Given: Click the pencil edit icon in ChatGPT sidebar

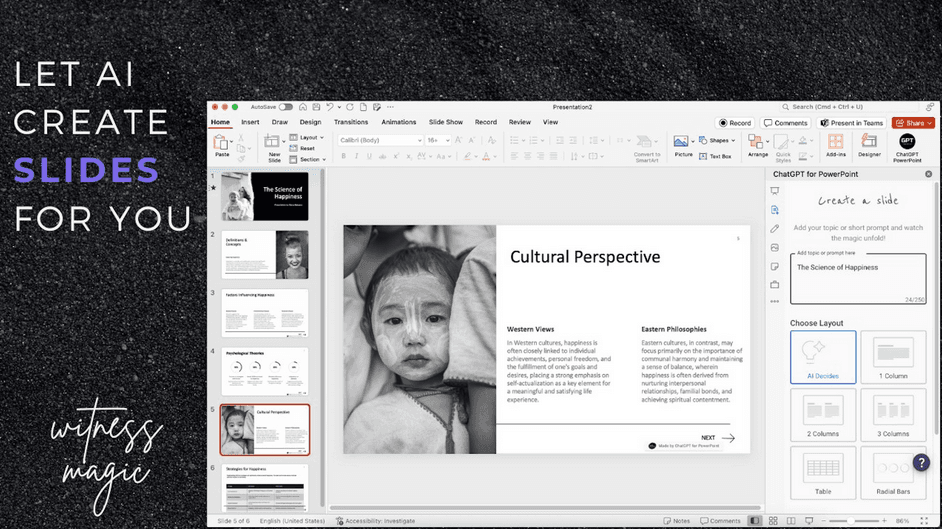Looking at the screenshot, I should [x=775, y=229].
